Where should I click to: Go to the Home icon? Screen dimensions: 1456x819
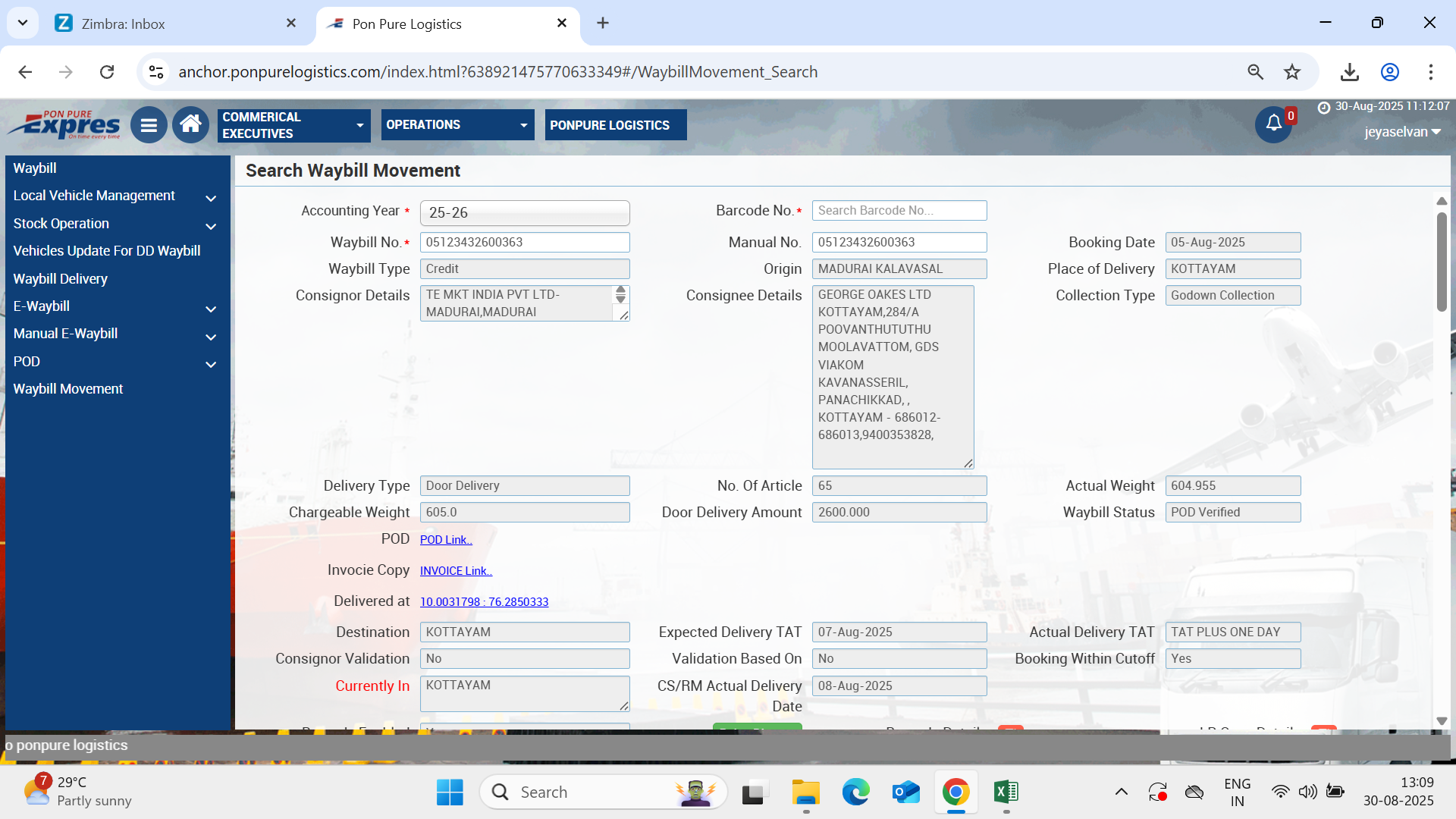(x=190, y=124)
